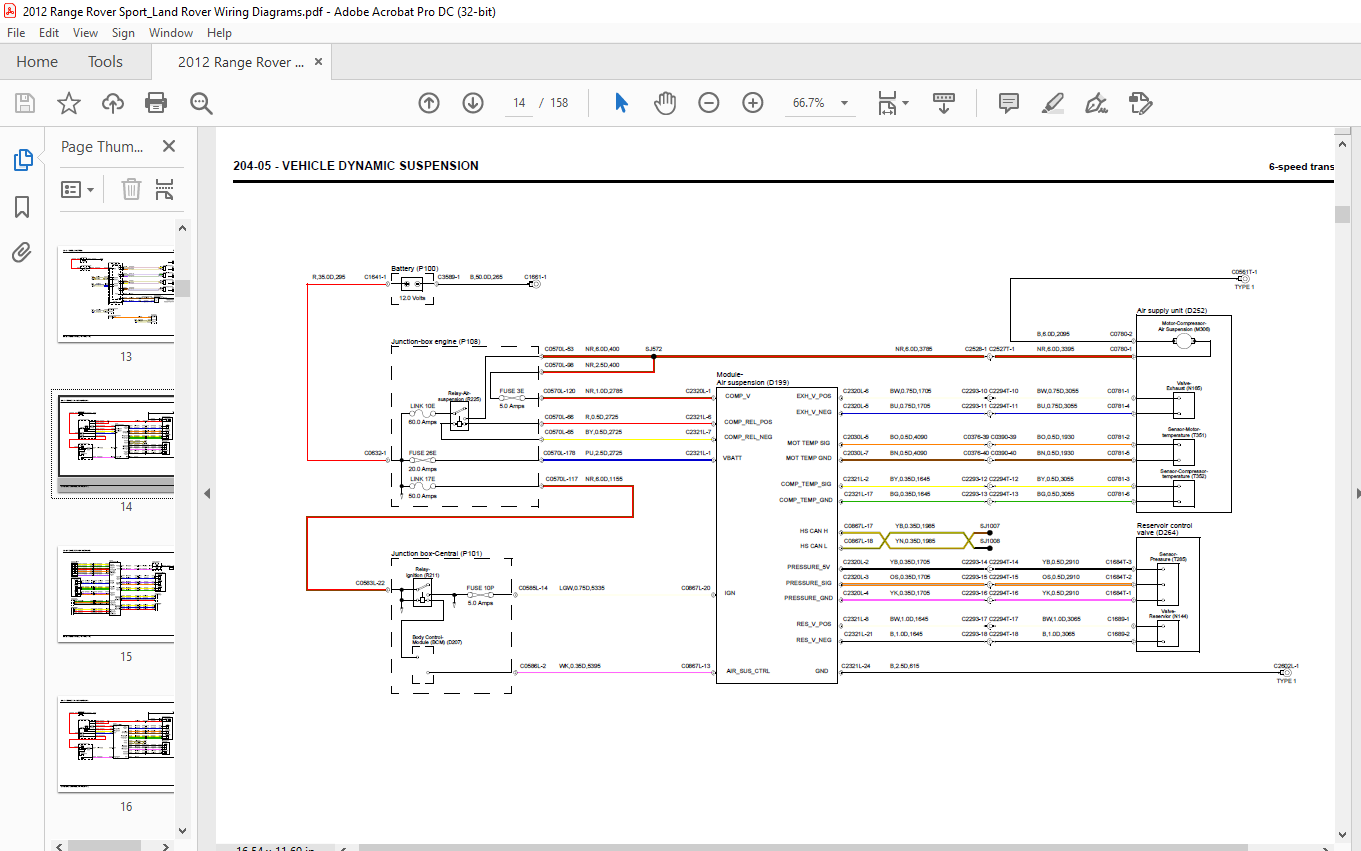Click 'Air supply unit (D252)' label
The image size is (1361, 851).
coord(1170,311)
